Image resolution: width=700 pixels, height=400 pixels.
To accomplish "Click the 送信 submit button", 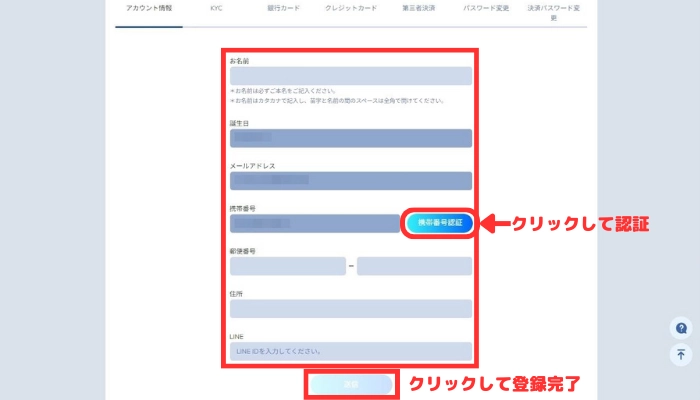I will coord(351,384).
